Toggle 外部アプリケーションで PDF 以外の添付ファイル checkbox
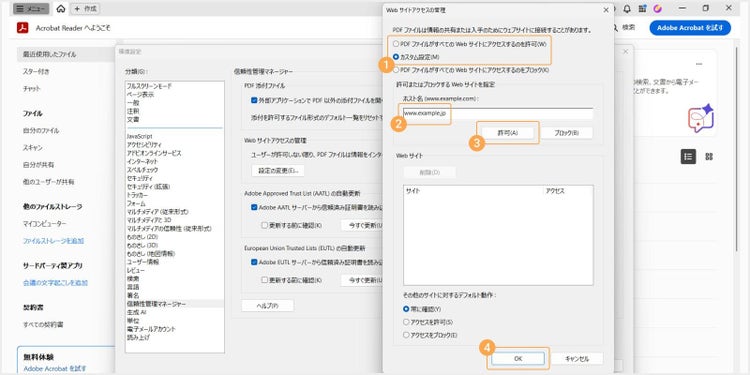The height and width of the screenshot is (375, 750). pyautogui.click(x=254, y=100)
